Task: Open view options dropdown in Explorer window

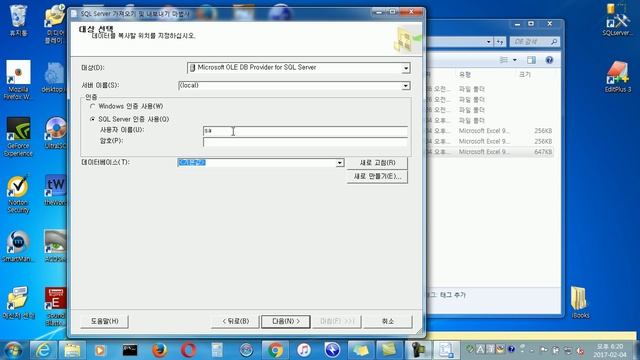Action: pyautogui.click(x=514, y=60)
